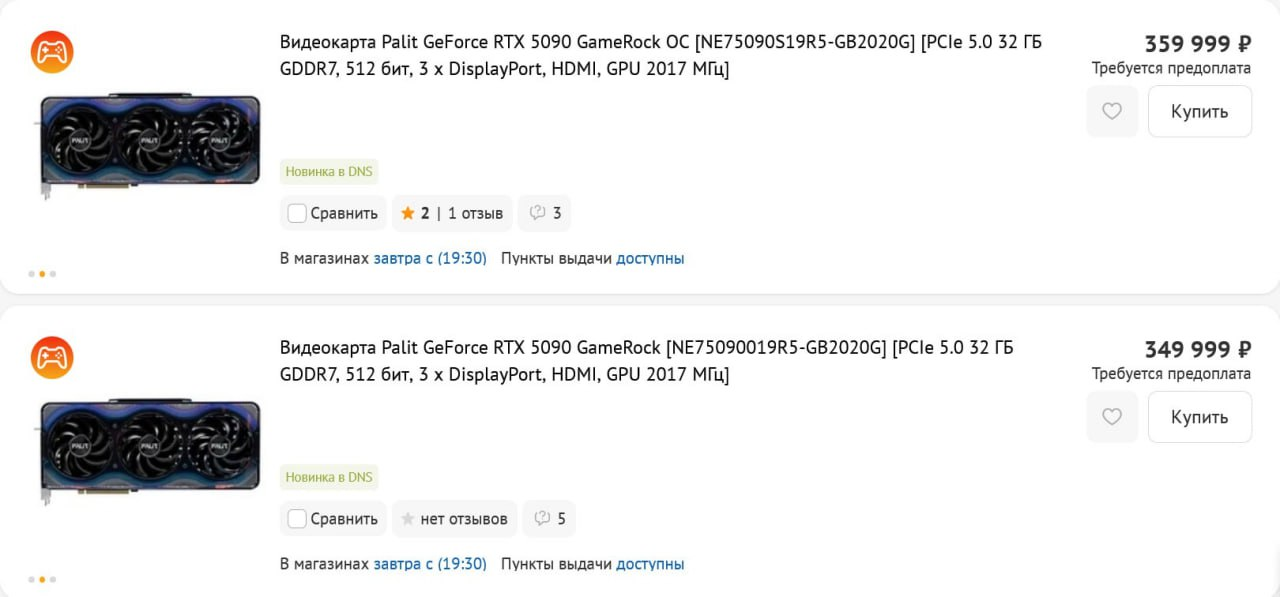The image size is (1280, 597).
Task: Open second product's graphics card image
Action: coord(148,449)
